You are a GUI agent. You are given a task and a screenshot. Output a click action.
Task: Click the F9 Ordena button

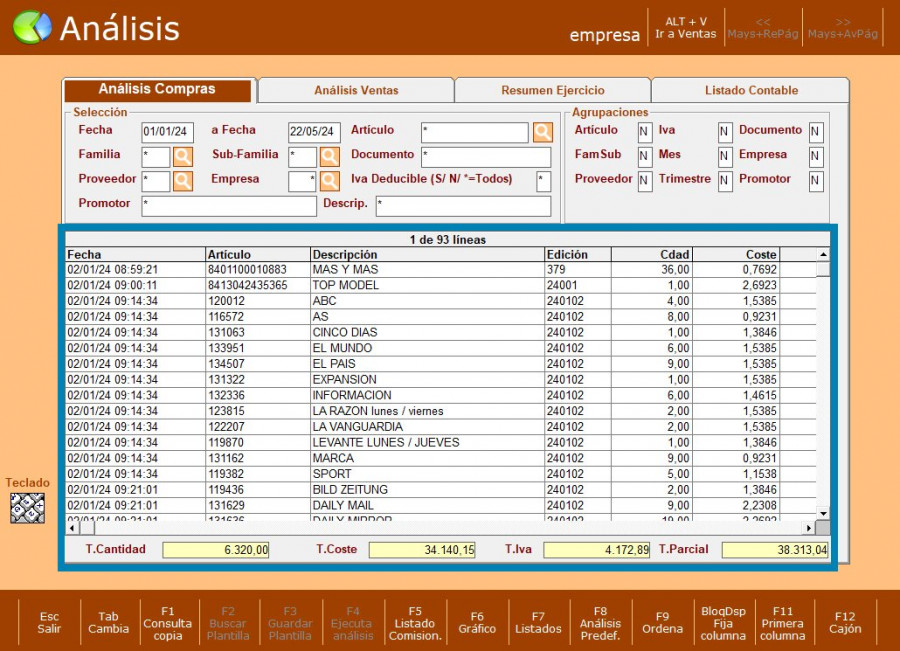pos(662,622)
